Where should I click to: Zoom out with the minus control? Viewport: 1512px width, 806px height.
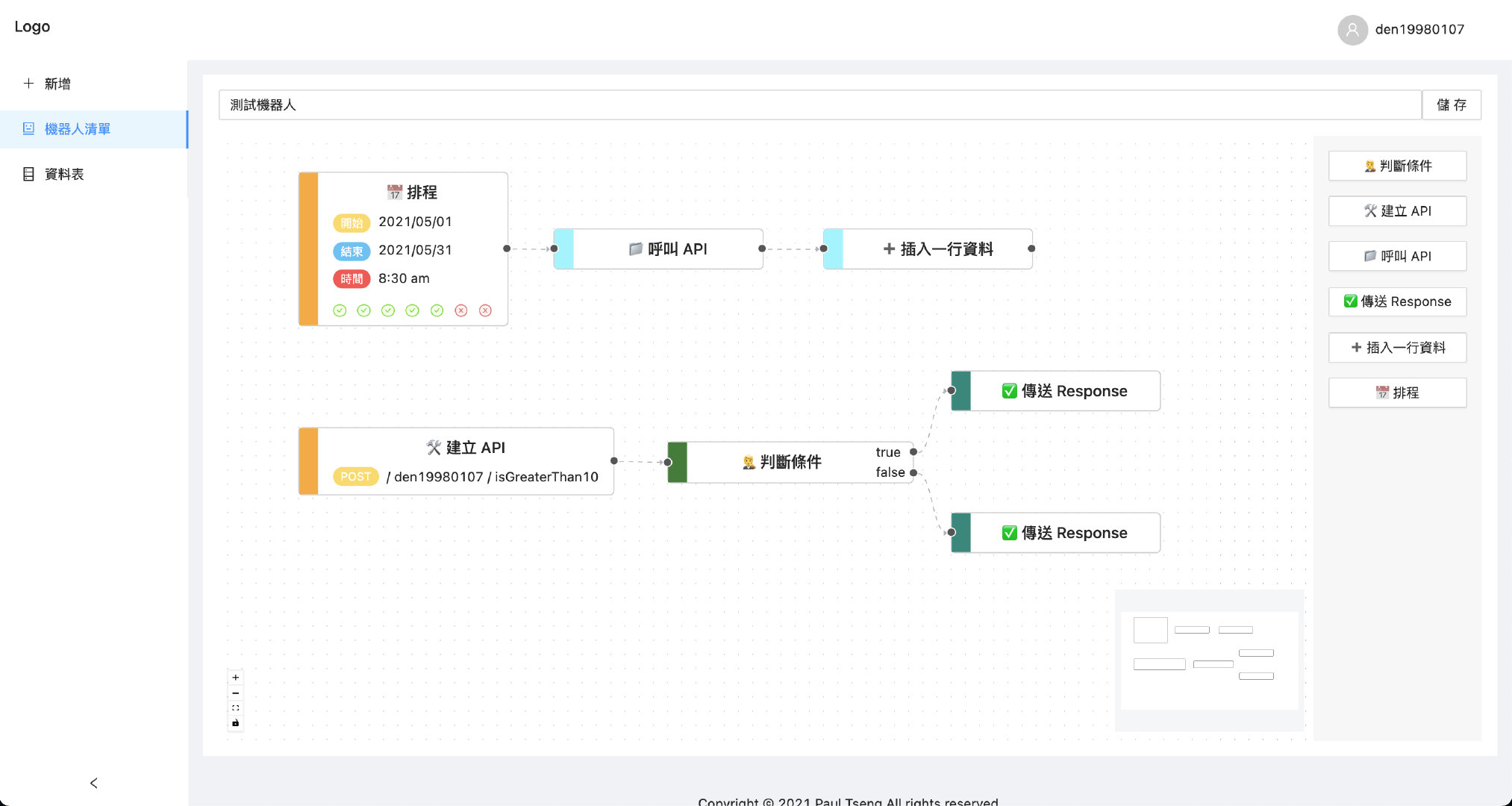235,693
